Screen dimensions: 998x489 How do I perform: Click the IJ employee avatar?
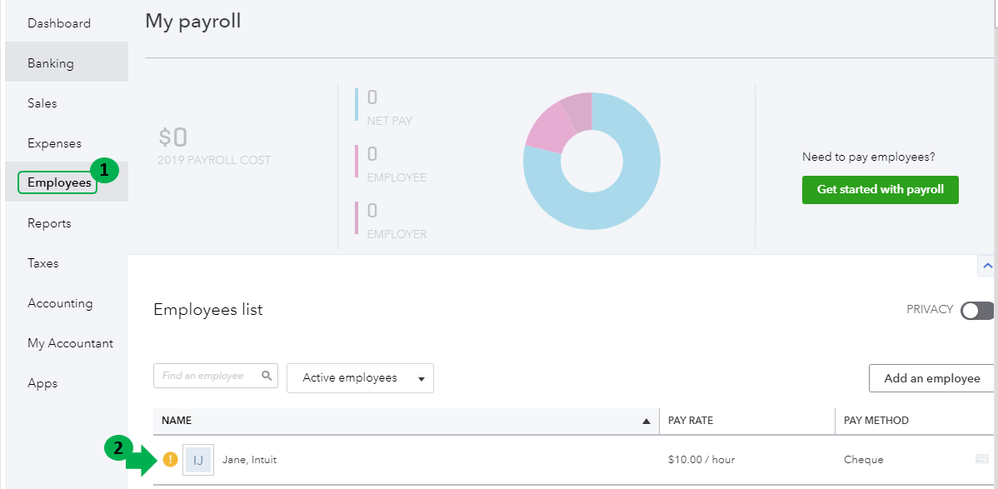(198, 460)
